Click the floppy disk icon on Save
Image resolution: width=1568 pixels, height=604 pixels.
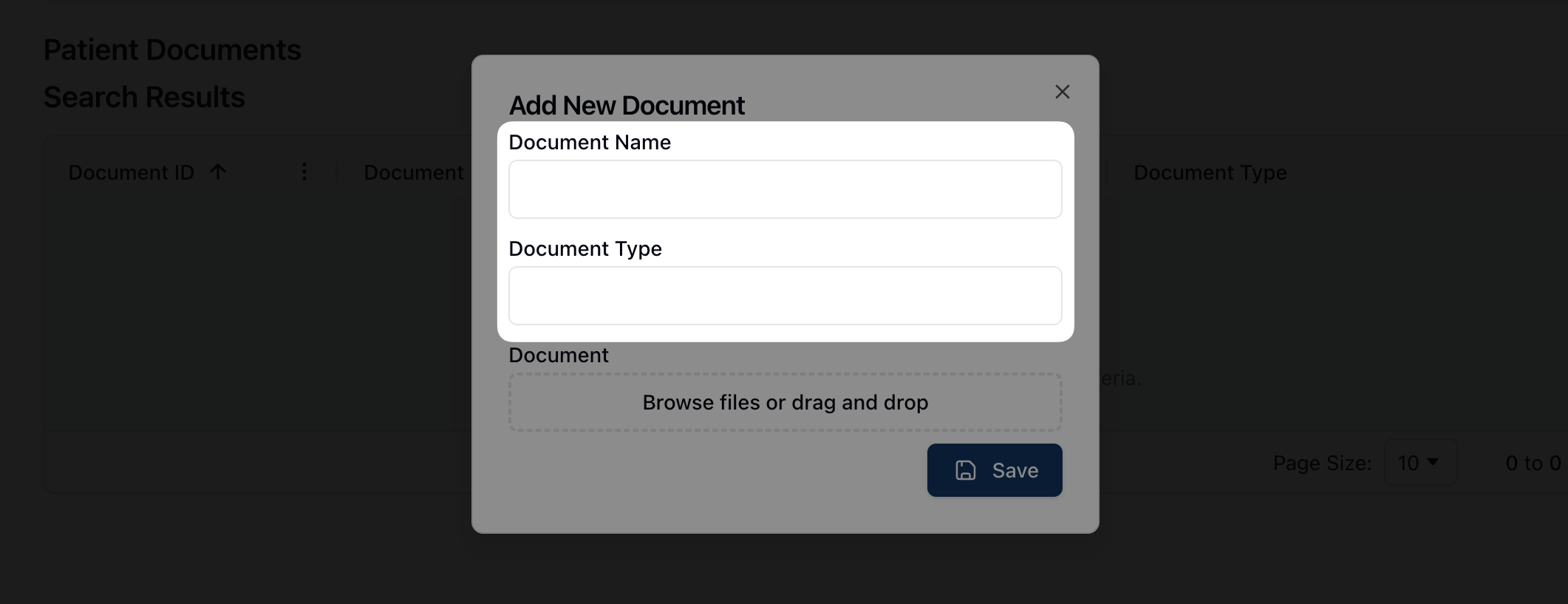point(966,470)
